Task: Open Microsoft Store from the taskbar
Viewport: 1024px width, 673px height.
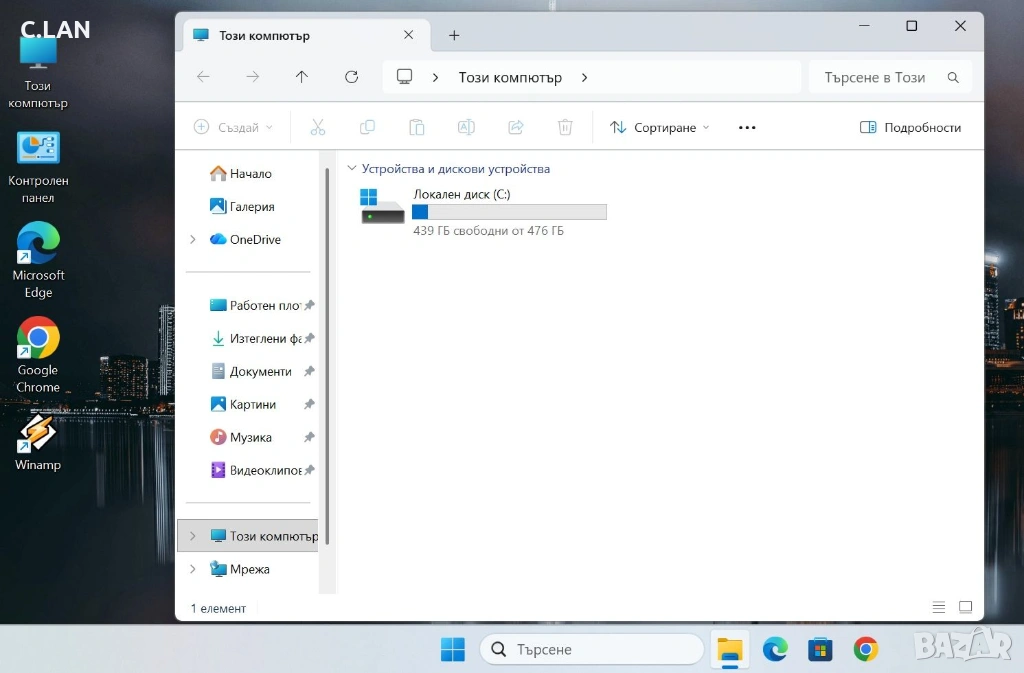Action: click(820, 650)
